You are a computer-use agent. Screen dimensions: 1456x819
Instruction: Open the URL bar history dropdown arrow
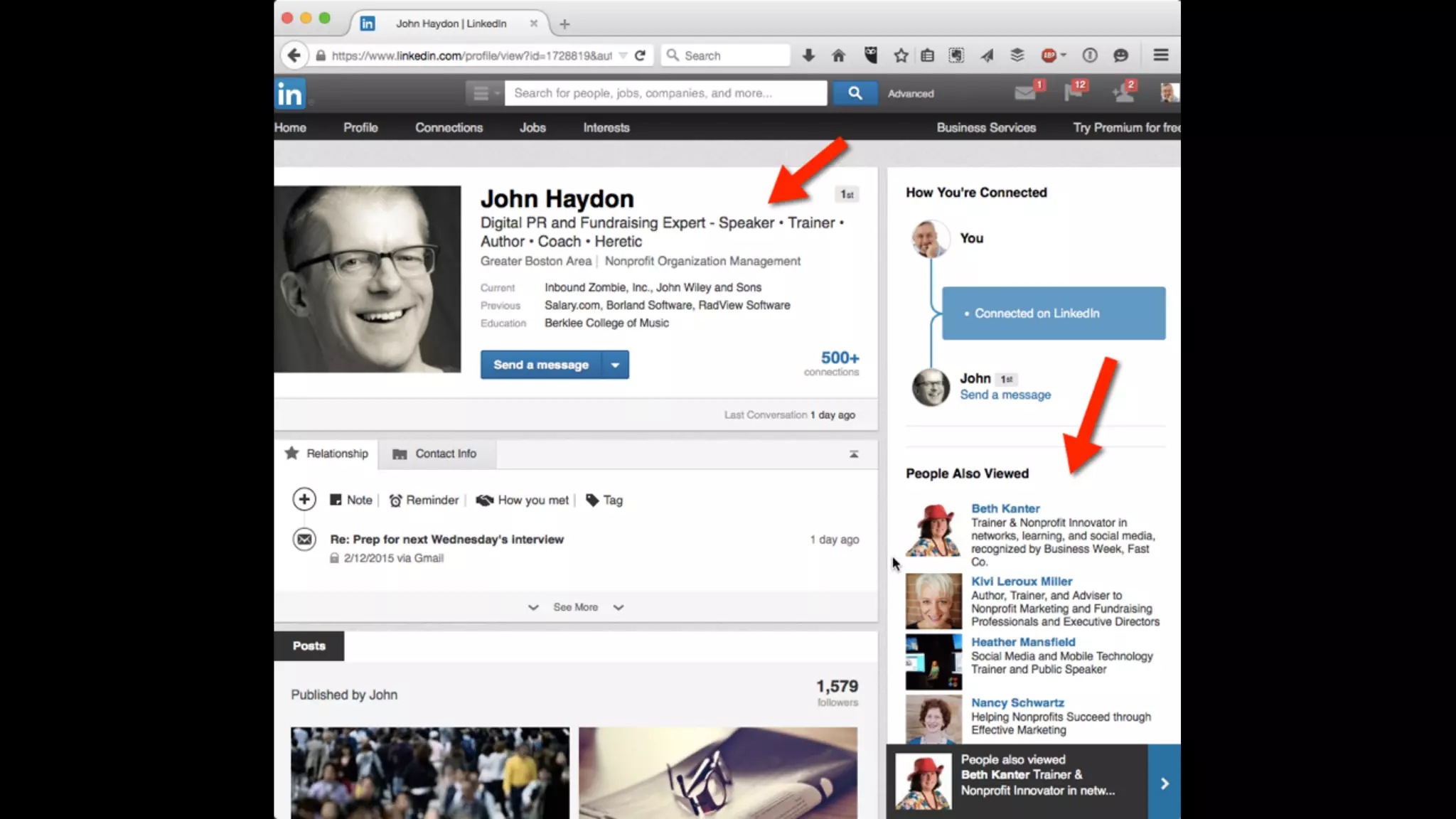623,55
